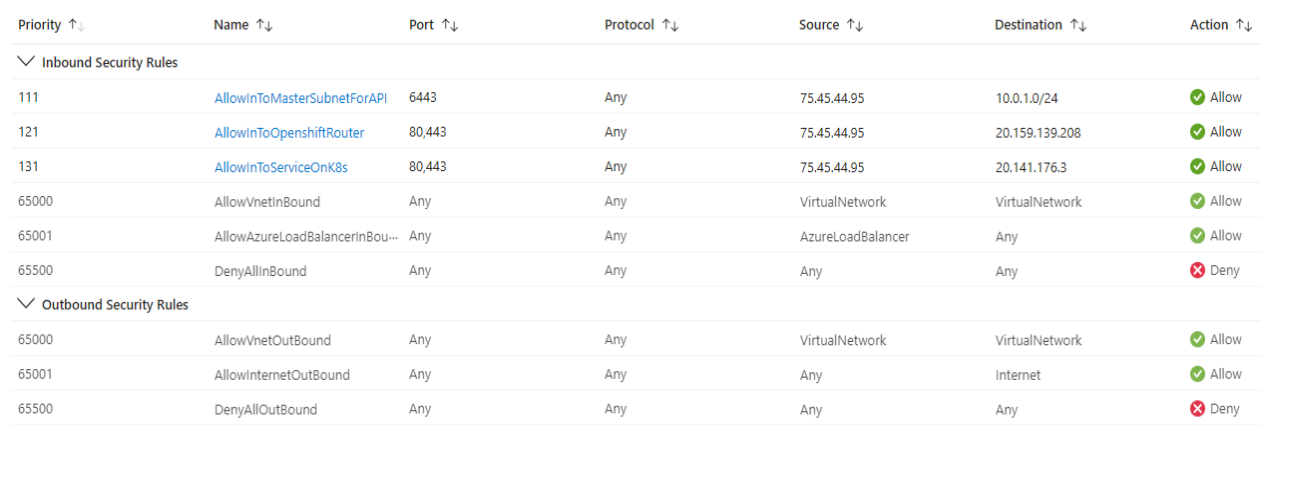Screen dimensions: 1297x478
Task: Select the AllowVnetOutBound rule row
Action: [636, 340]
